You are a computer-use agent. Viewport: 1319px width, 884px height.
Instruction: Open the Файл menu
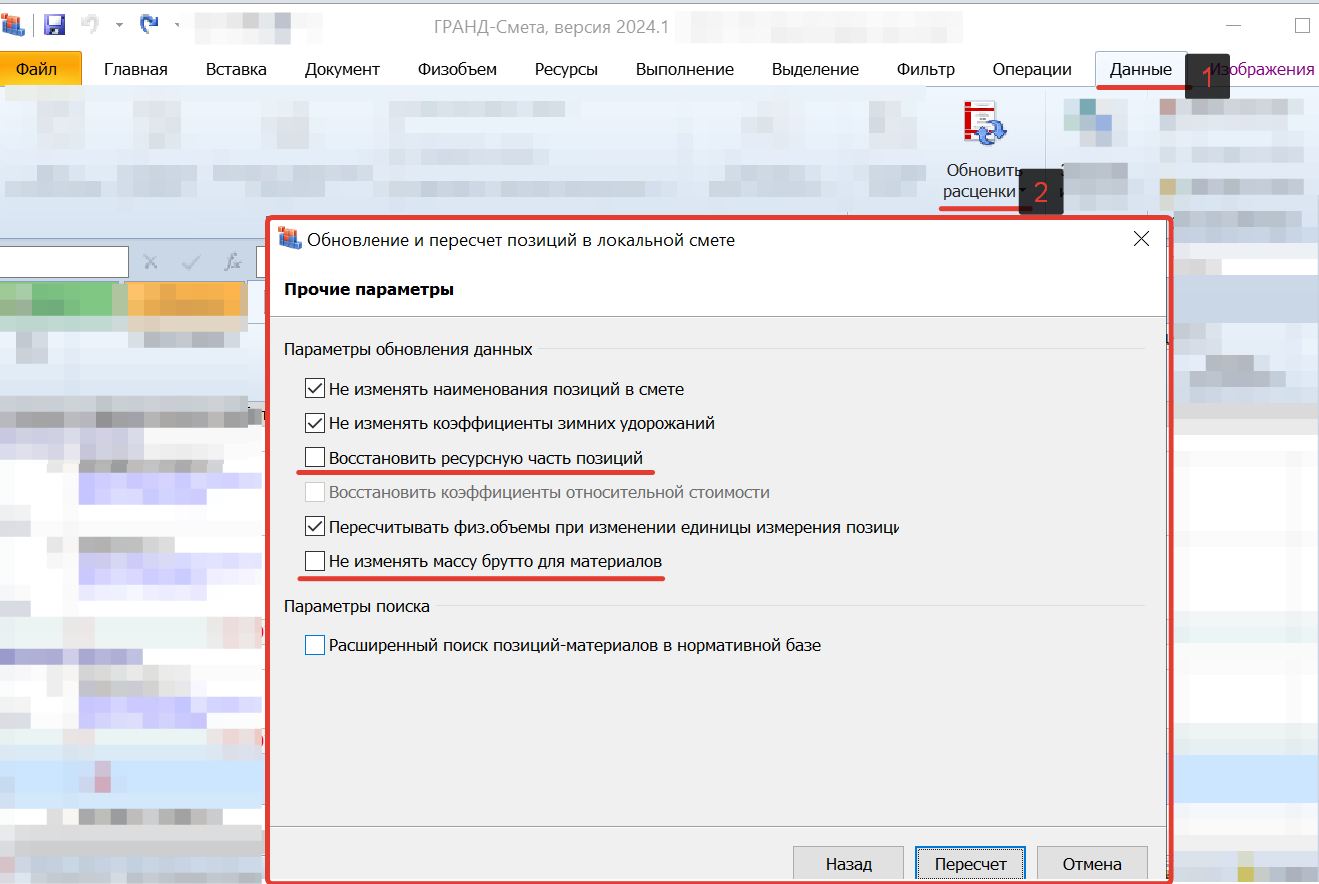[x=39, y=69]
